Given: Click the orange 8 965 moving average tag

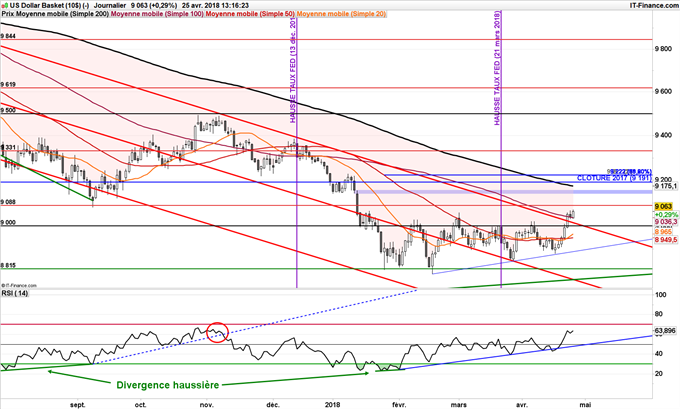Looking at the screenshot, I should (664, 232).
